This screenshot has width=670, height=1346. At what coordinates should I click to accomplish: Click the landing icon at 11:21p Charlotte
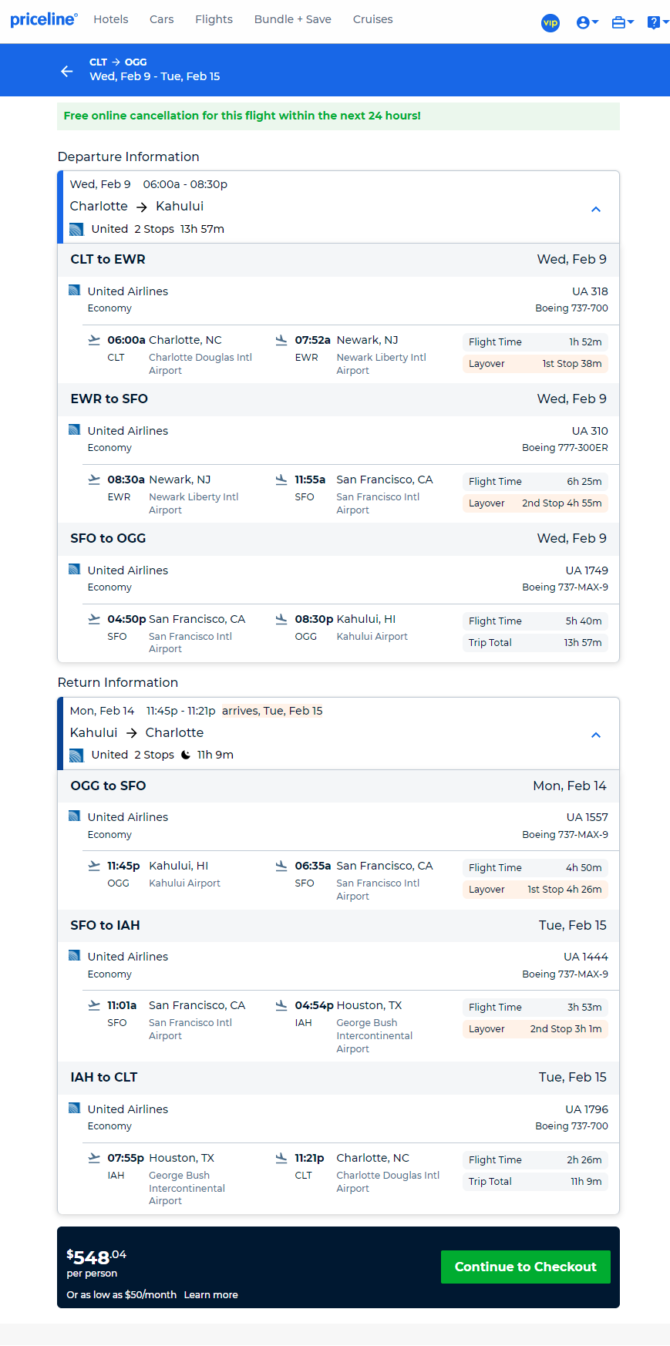(282, 1158)
